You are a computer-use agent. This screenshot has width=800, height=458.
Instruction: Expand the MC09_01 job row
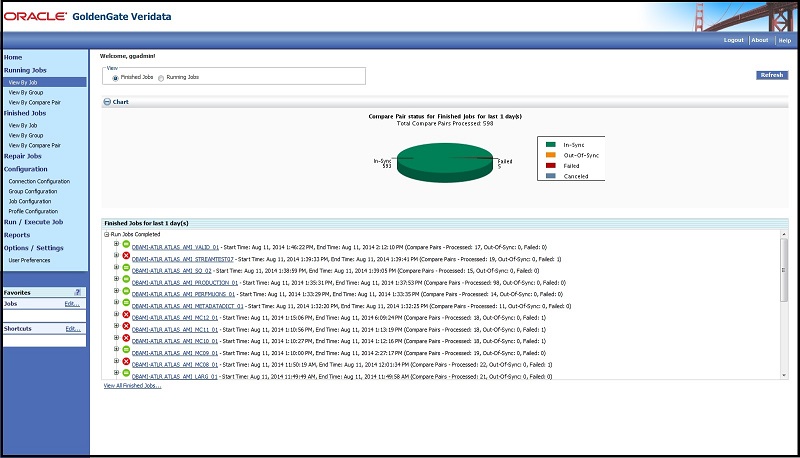pyautogui.click(x=116, y=349)
